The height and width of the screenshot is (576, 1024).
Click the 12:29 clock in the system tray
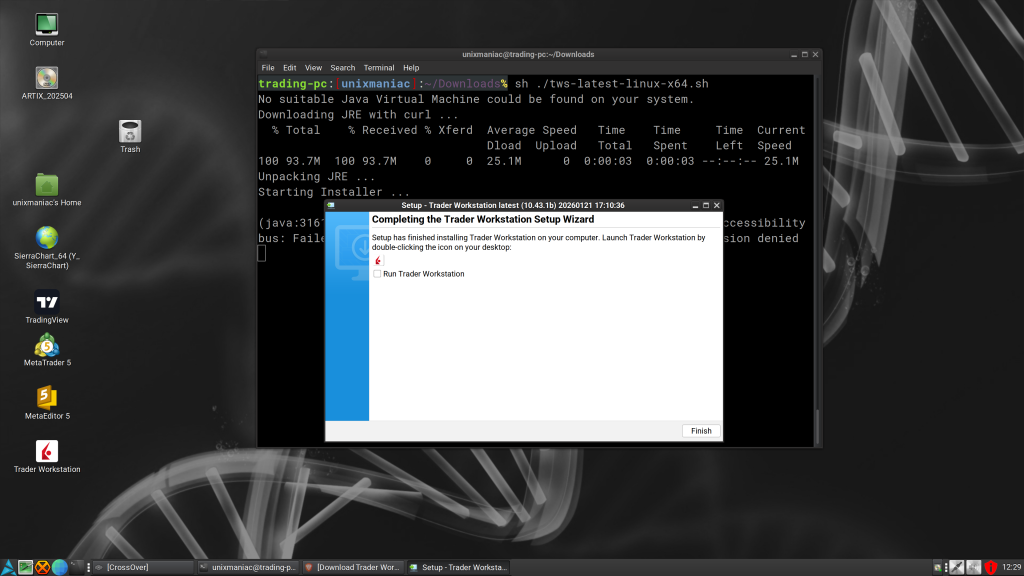tap(1010, 566)
